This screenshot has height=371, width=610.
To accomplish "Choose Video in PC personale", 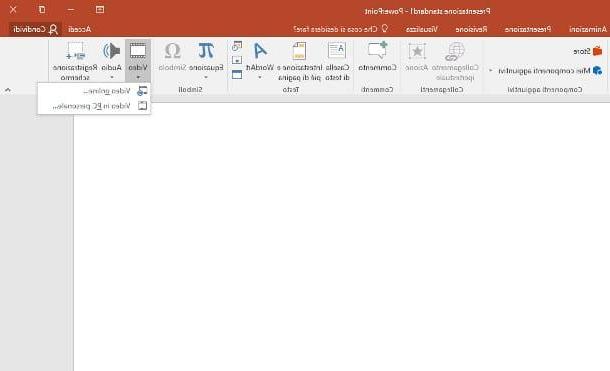I will point(94,106).
